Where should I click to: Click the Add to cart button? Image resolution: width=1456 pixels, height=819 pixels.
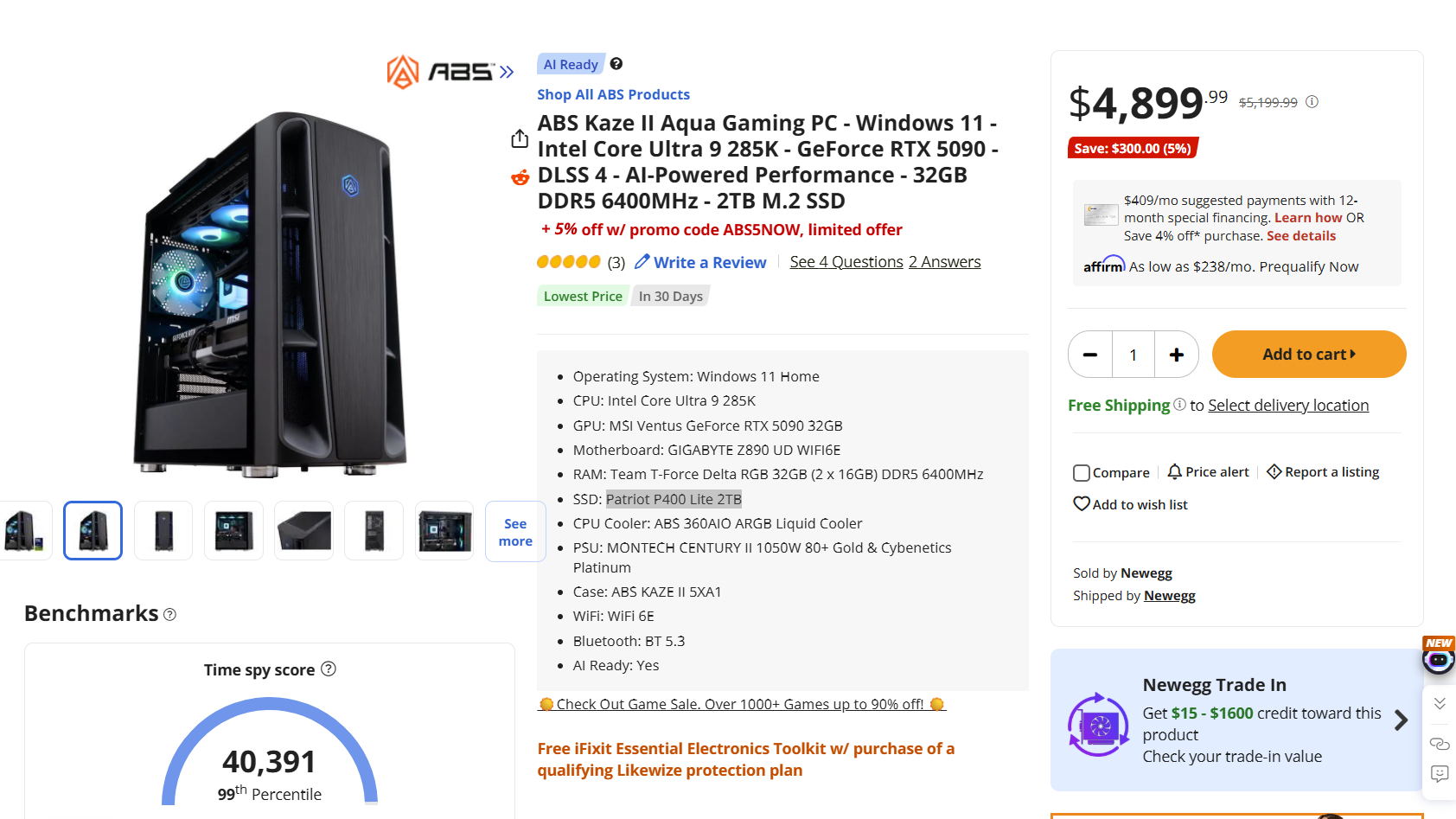click(x=1307, y=354)
